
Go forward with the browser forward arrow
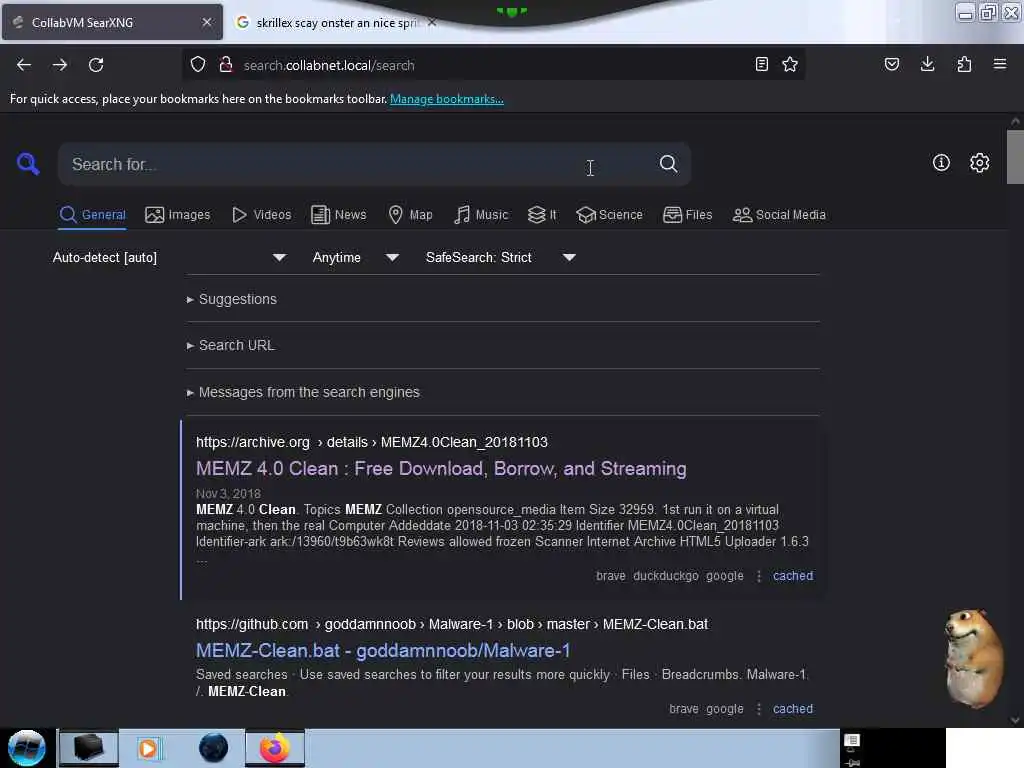click(60, 65)
